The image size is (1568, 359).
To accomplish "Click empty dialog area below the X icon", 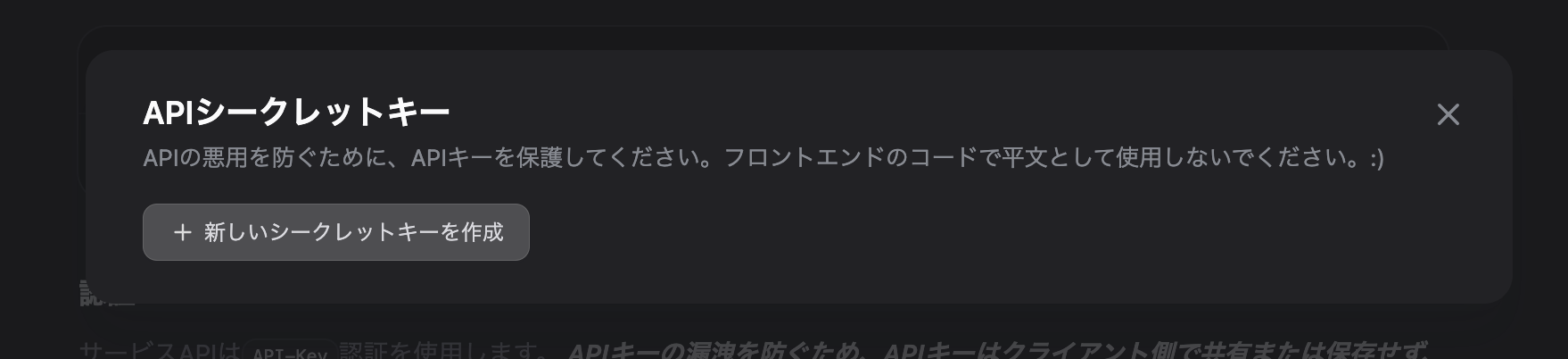I will pos(1448,223).
